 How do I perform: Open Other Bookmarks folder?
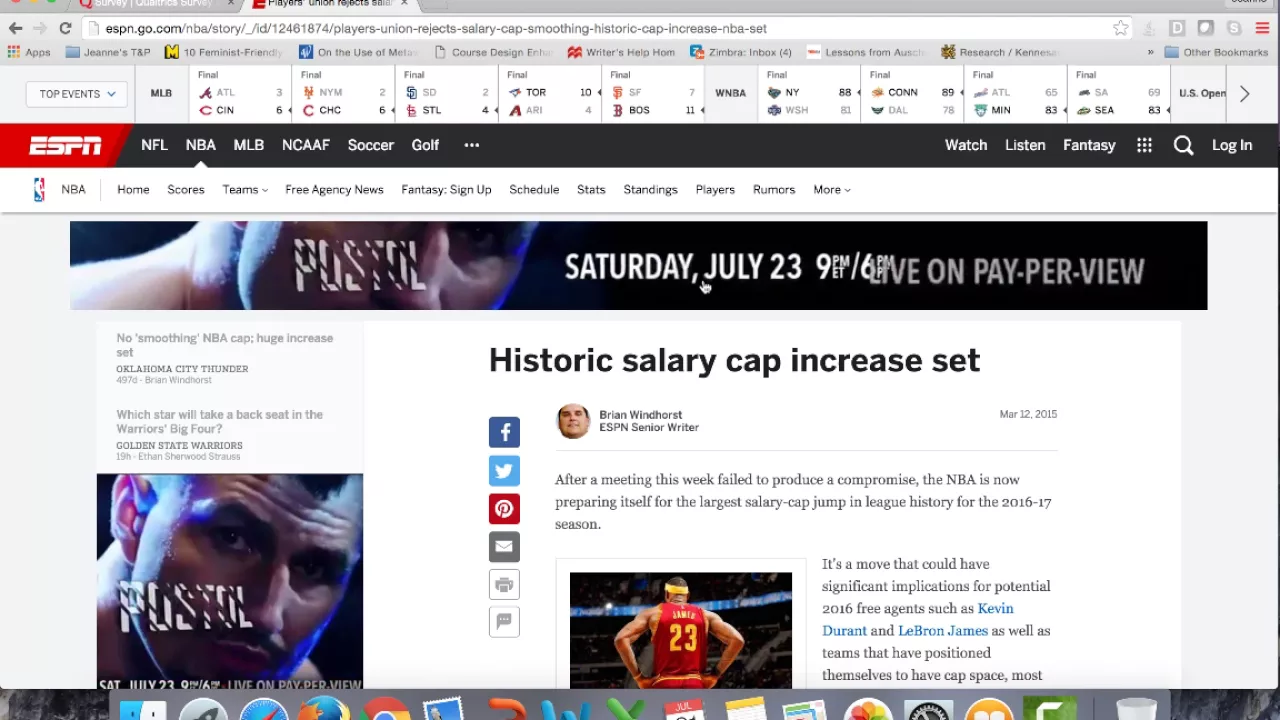1215,52
